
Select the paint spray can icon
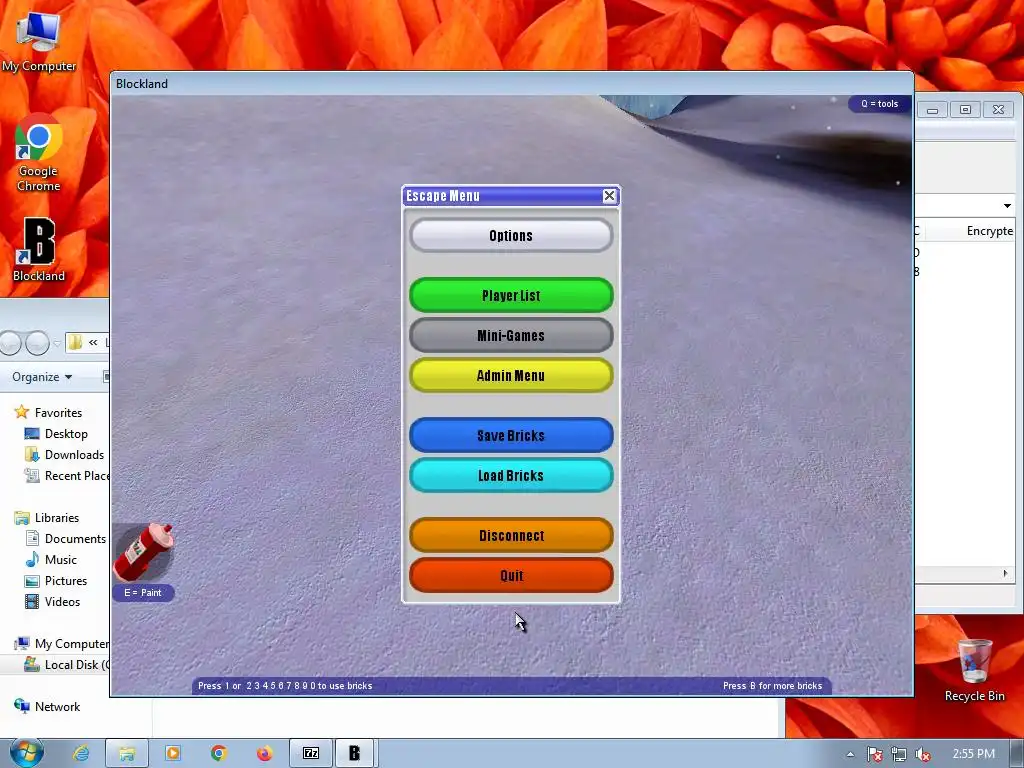(143, 552)
